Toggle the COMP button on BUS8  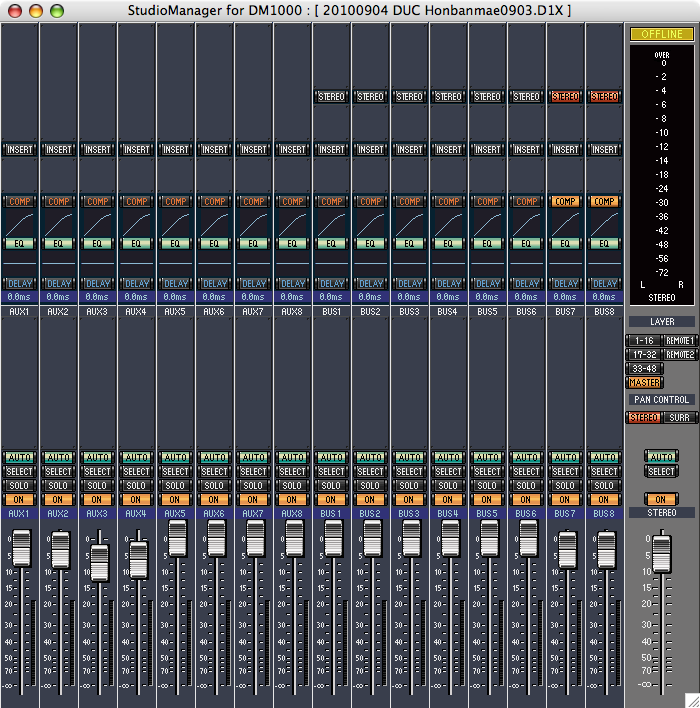point(604,201)
